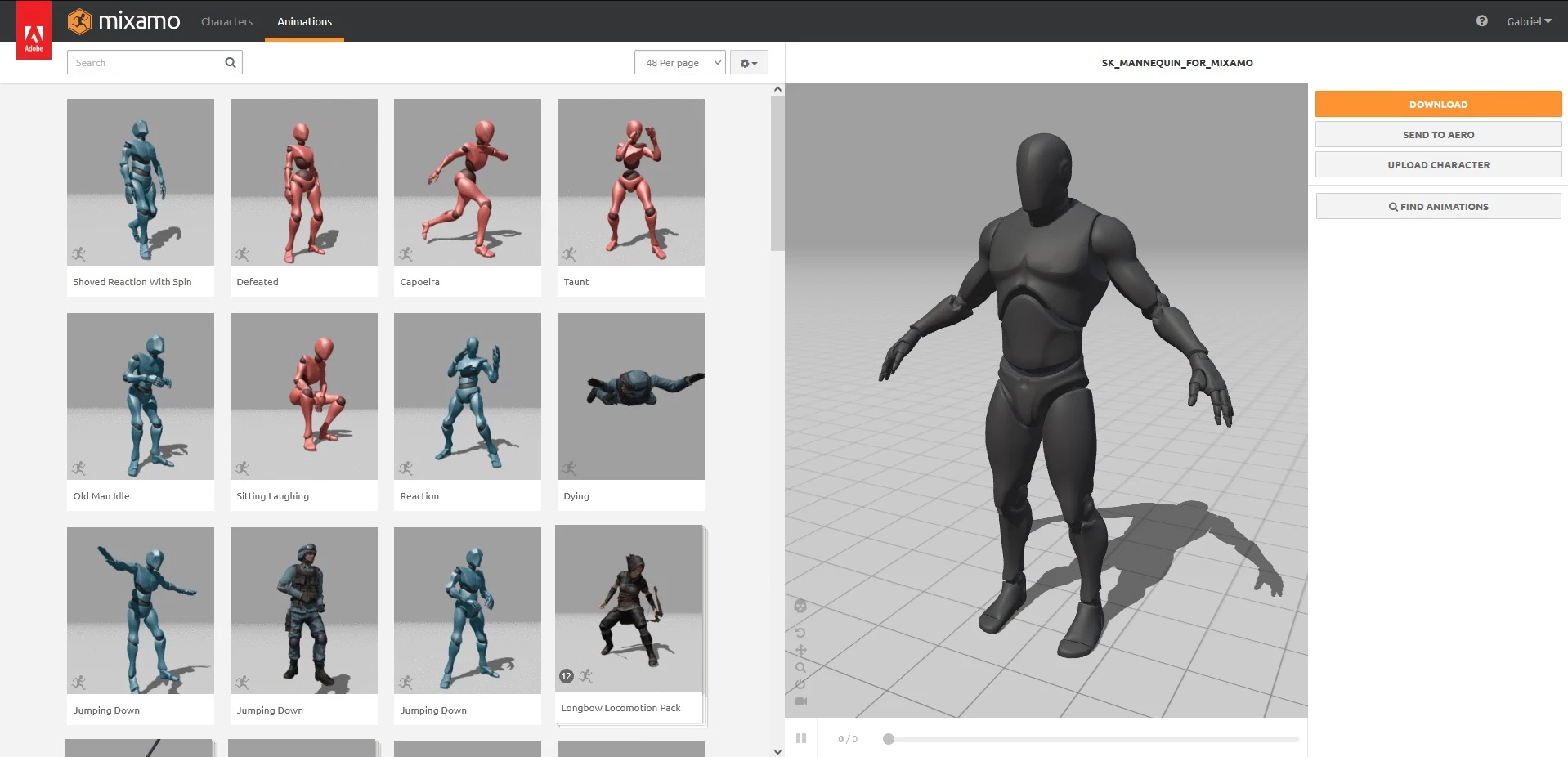Click the Longbow Locomotion Pack label
This screenshot has width=1568, height=757.
620,708
